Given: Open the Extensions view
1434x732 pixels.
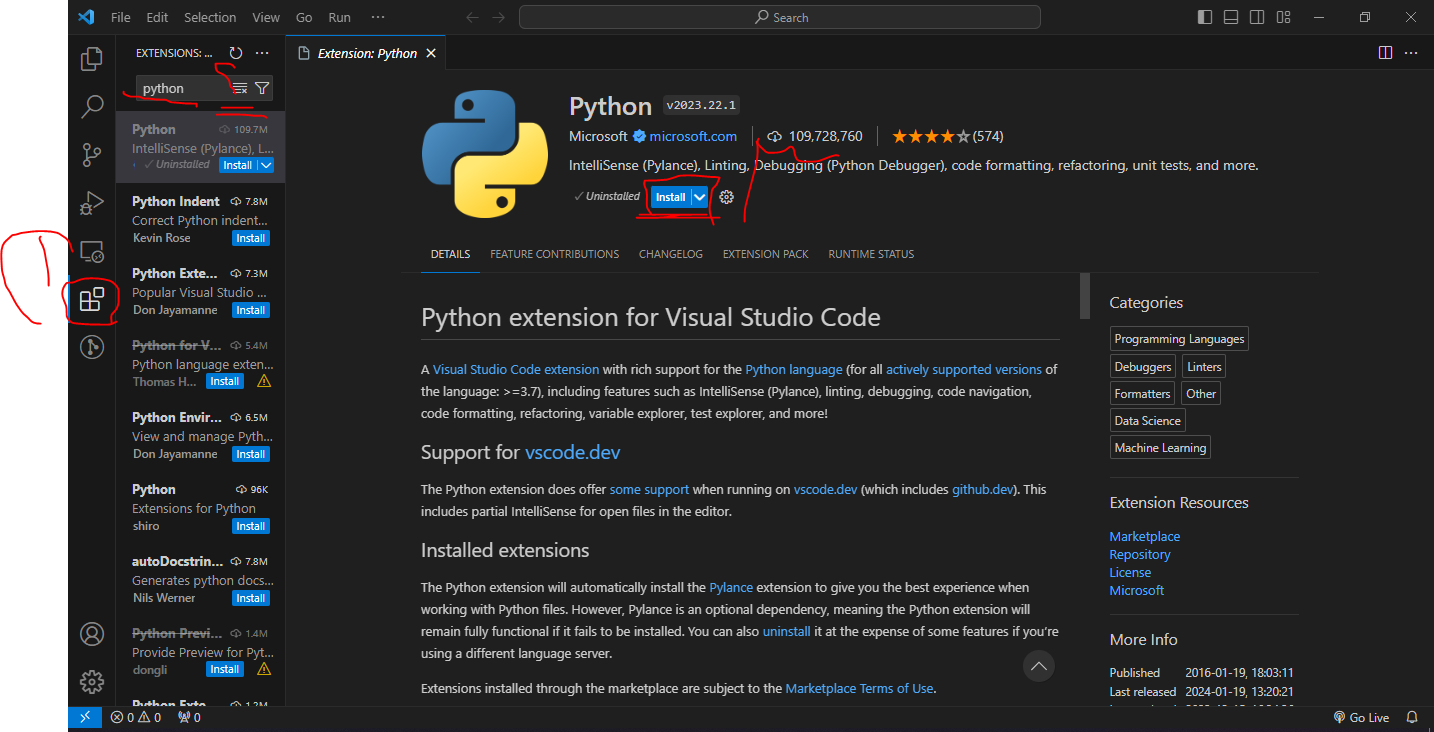Looking at the screenshot, I should coord(92,299).
